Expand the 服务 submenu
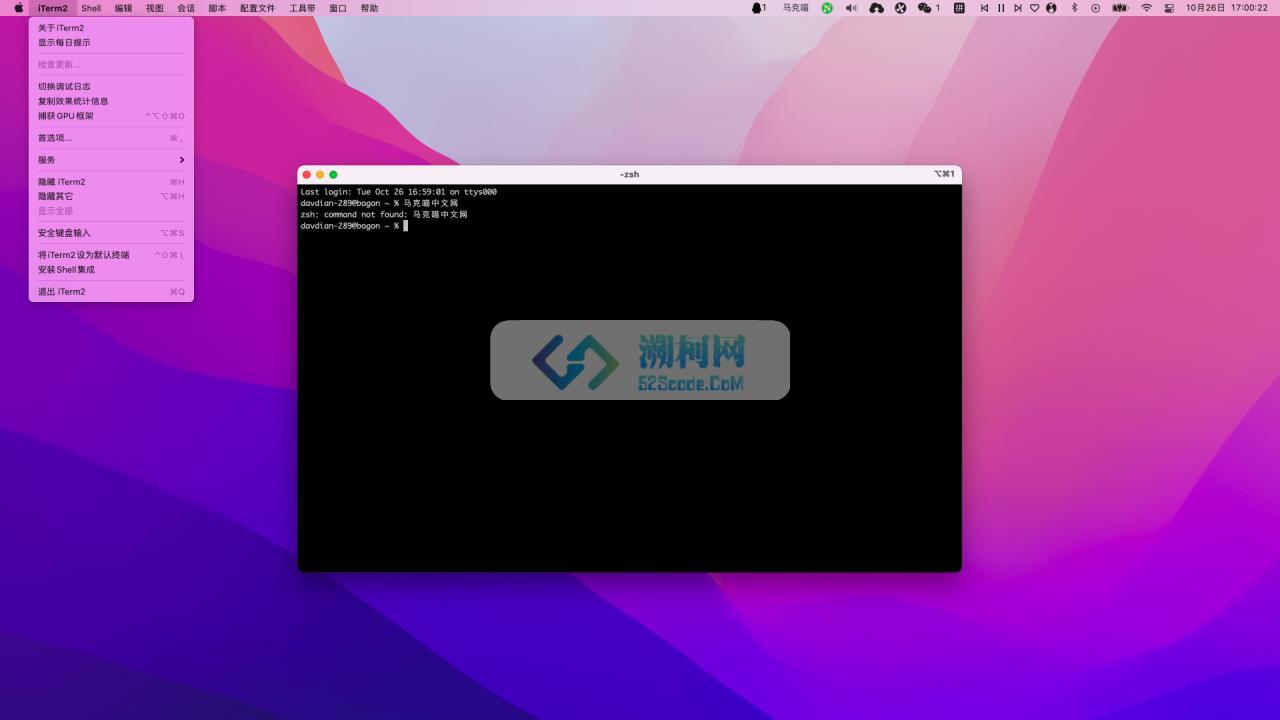This screenshot has width=1280, height=720. pyautogui.click(x=111, y=160)
